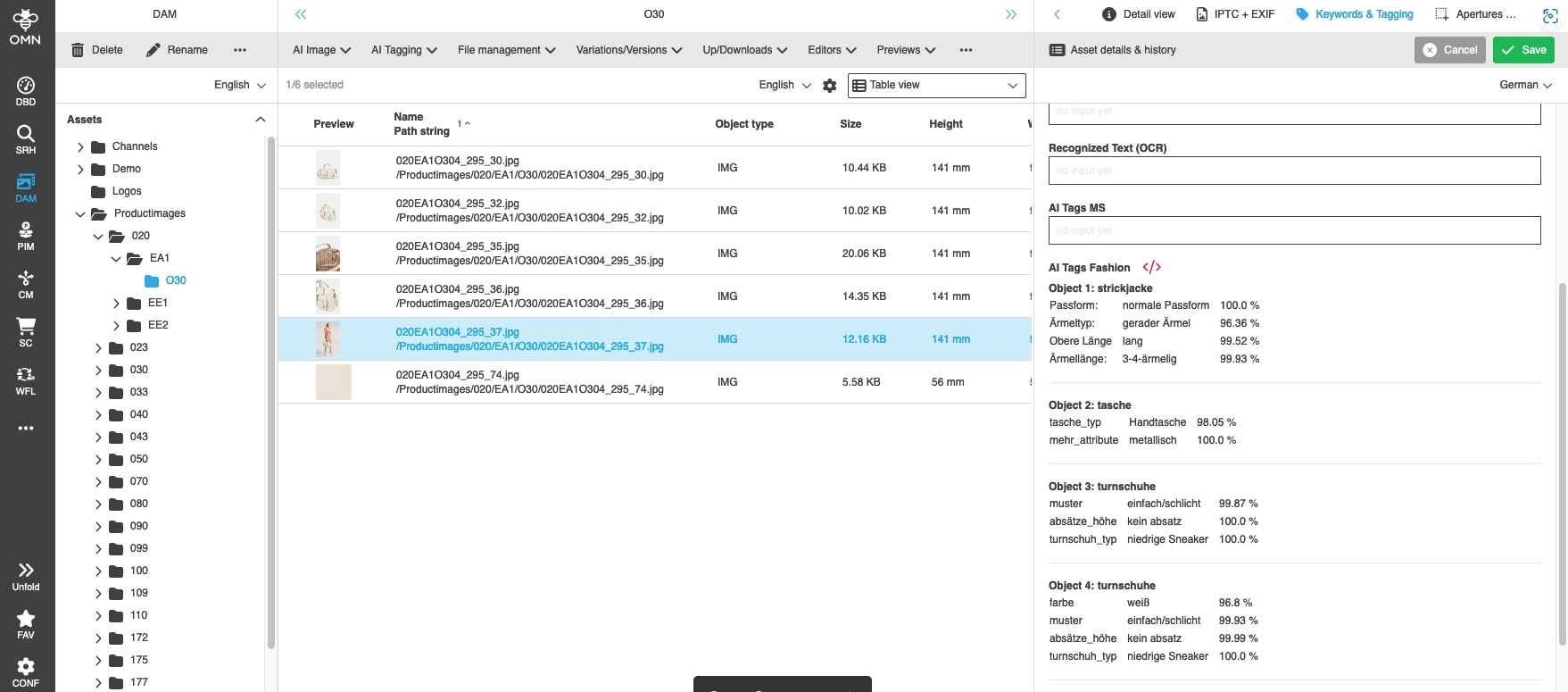Select the 020EA1O304_295_35.jpg thumbnail
This screenshot has height=692, width=1568.
click(x=328, y=254)
